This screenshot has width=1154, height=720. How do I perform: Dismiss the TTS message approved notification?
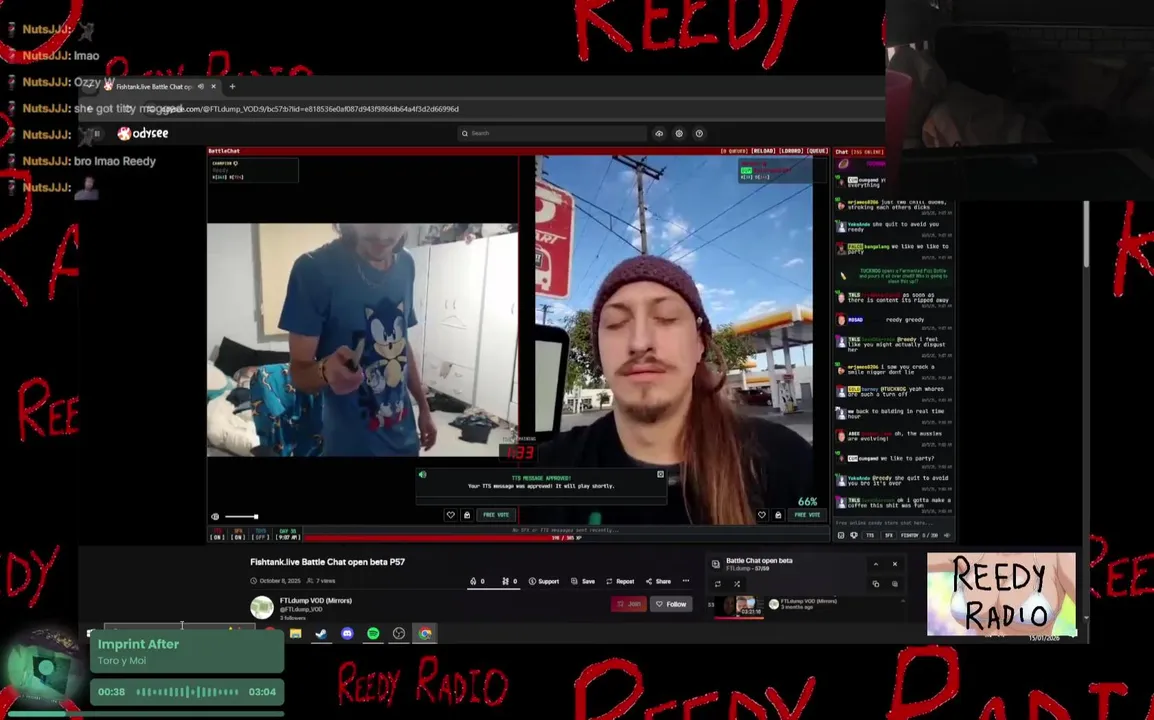tap(660, 474)
